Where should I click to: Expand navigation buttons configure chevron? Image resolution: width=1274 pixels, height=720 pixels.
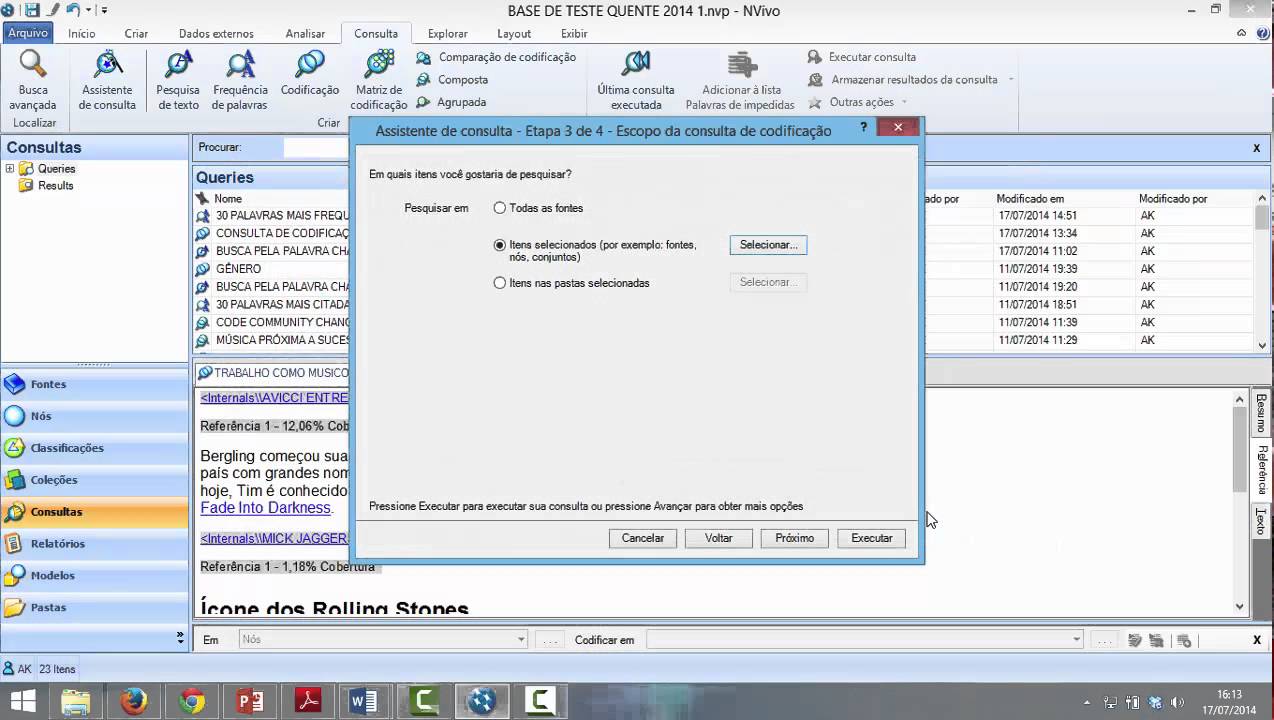click(180, 637)
